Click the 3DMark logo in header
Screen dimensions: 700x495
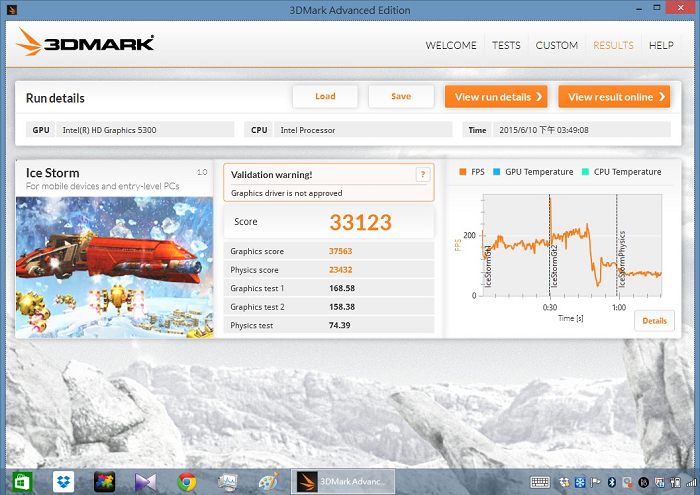[x=85, y=42]
